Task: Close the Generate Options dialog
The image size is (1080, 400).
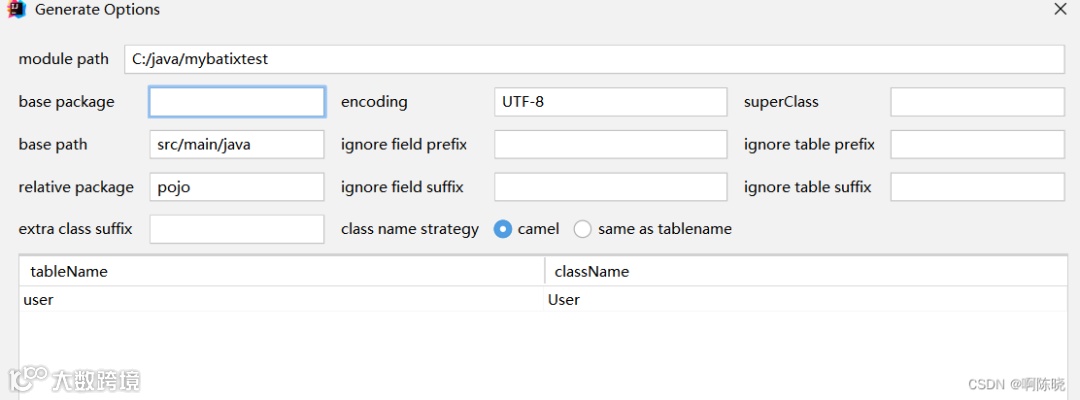Action: 1060,9
